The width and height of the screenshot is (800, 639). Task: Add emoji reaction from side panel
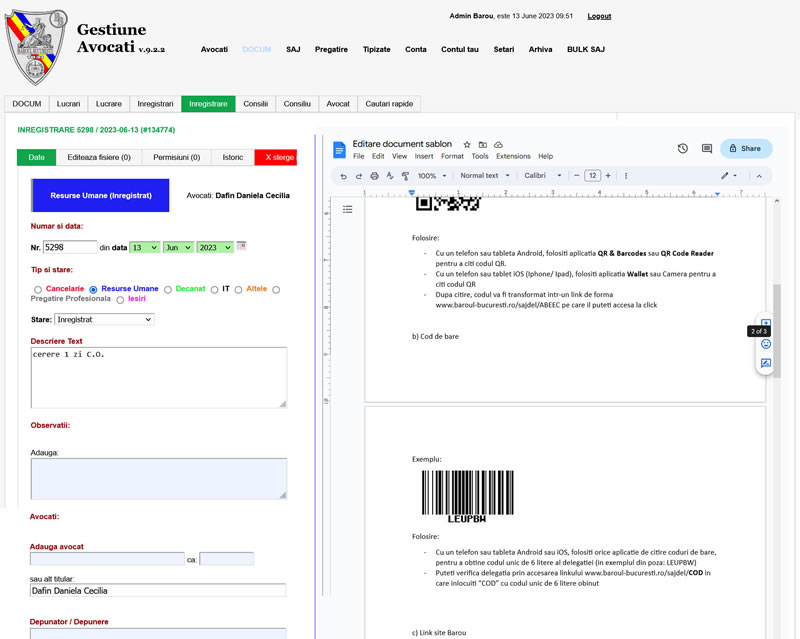766,344
